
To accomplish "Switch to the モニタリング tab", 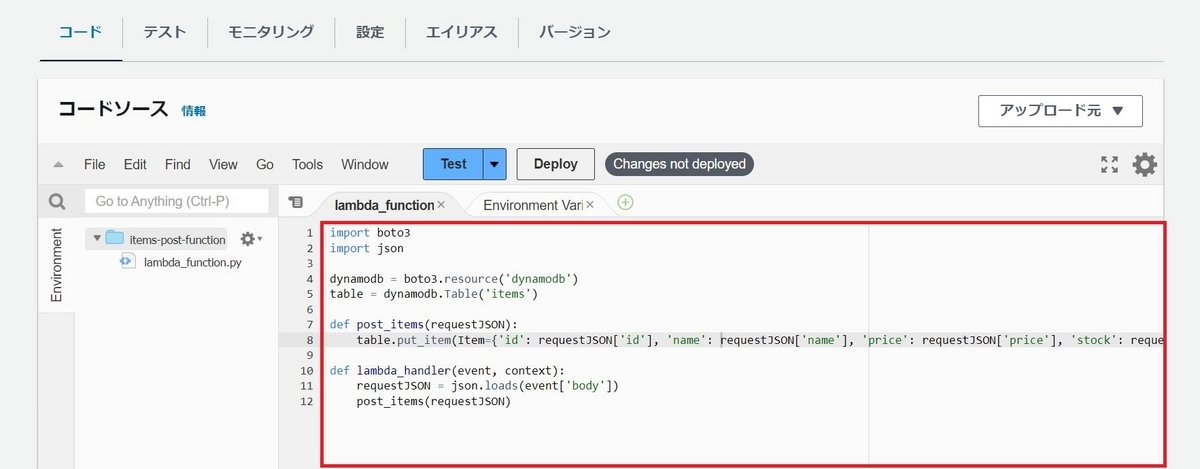I will point(270,32).
